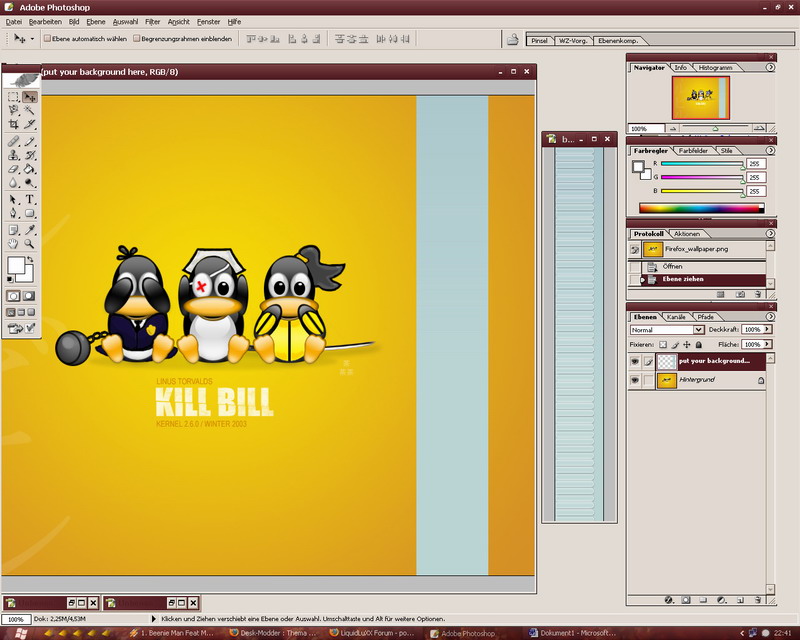Viewport: 800px width, 640px height.
Task: Open the Datei menu
Action: click(14, 22)
